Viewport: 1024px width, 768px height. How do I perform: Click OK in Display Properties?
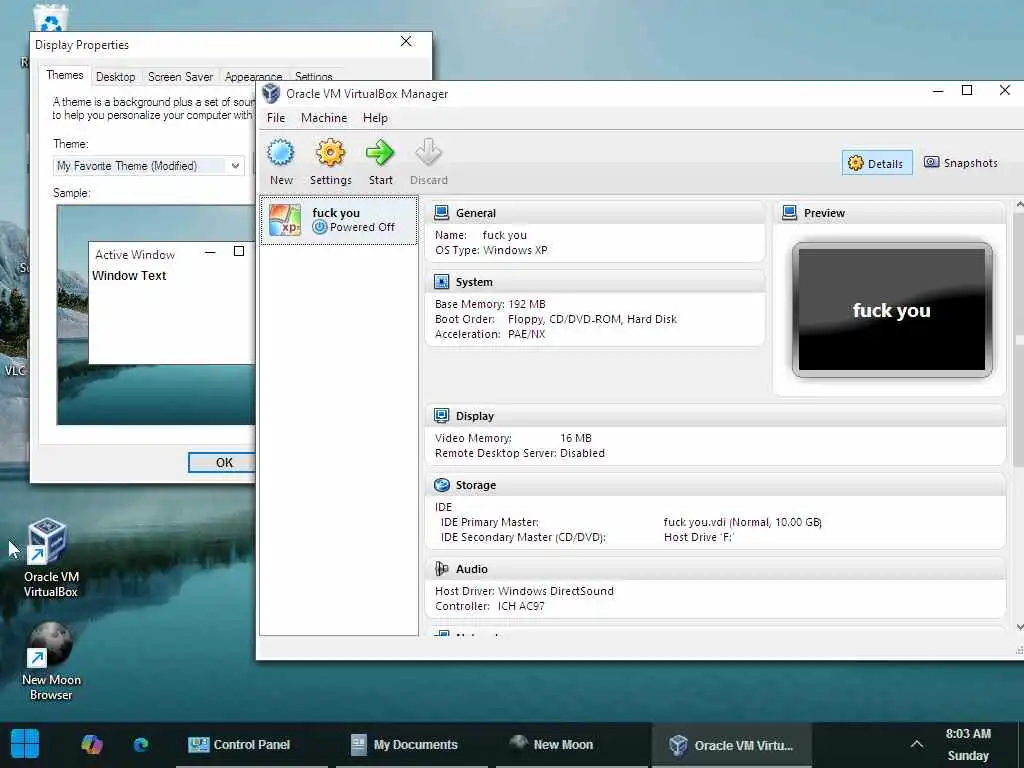tap(224, 462)
